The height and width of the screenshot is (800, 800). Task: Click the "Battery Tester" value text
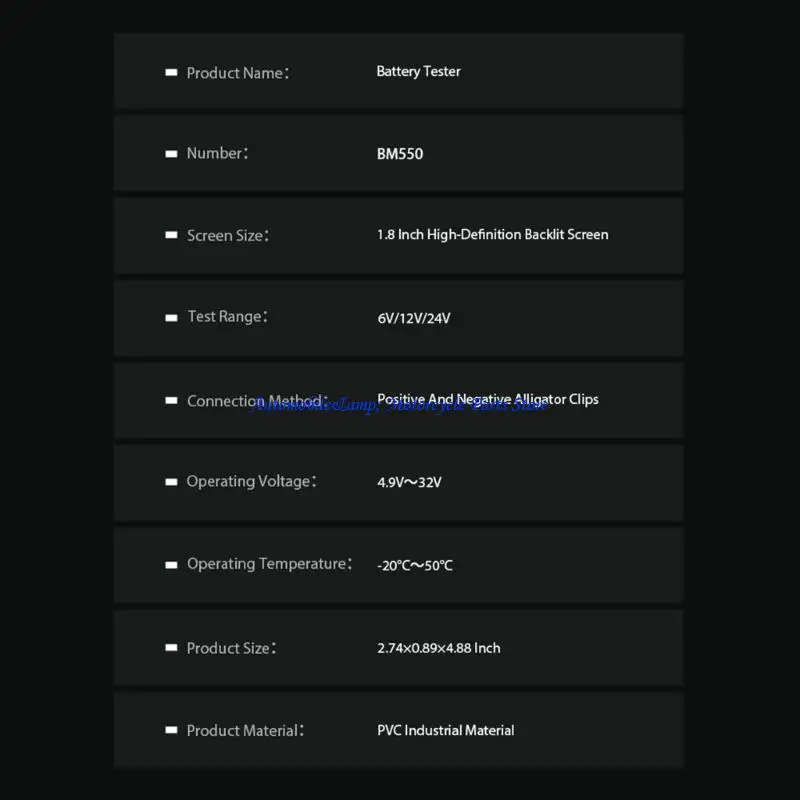point(418,72)
